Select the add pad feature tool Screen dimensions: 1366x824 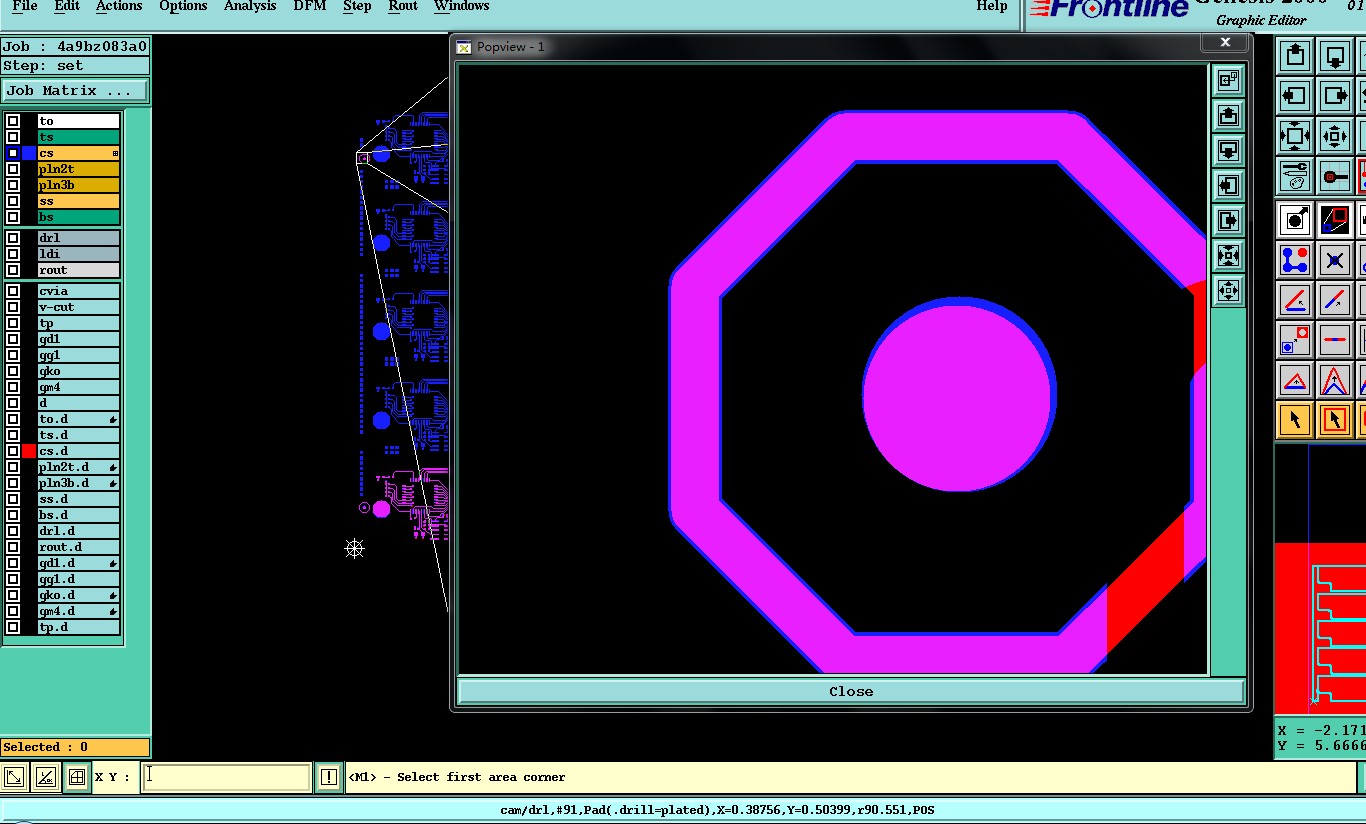click(1295, 219)
